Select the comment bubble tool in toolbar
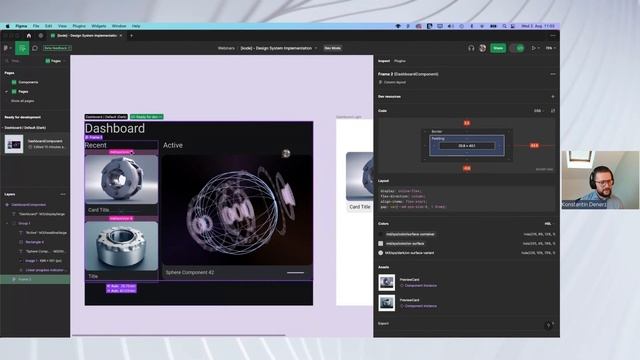This screenshot has width=640, height=360. tap(35, 48)
